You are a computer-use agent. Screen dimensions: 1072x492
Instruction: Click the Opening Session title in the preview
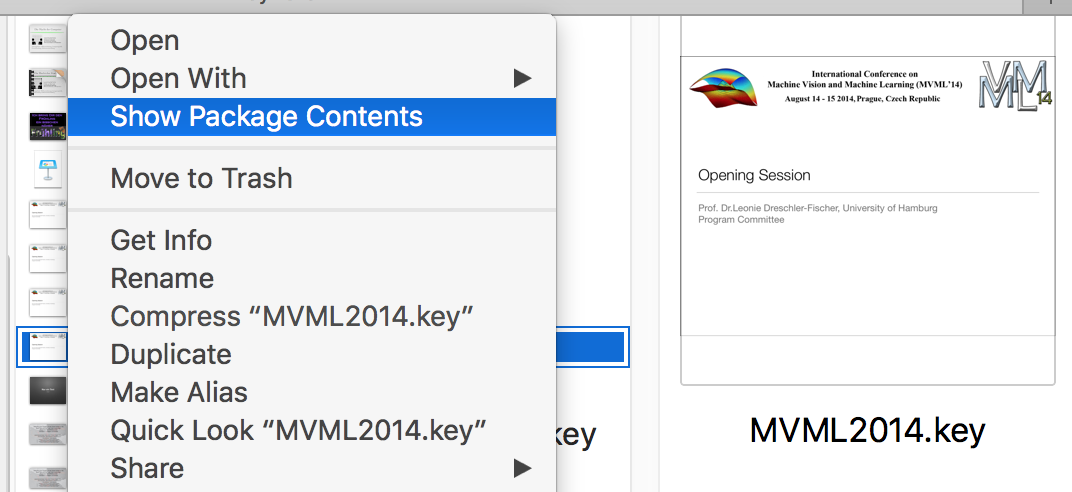[x=754, y=175]
